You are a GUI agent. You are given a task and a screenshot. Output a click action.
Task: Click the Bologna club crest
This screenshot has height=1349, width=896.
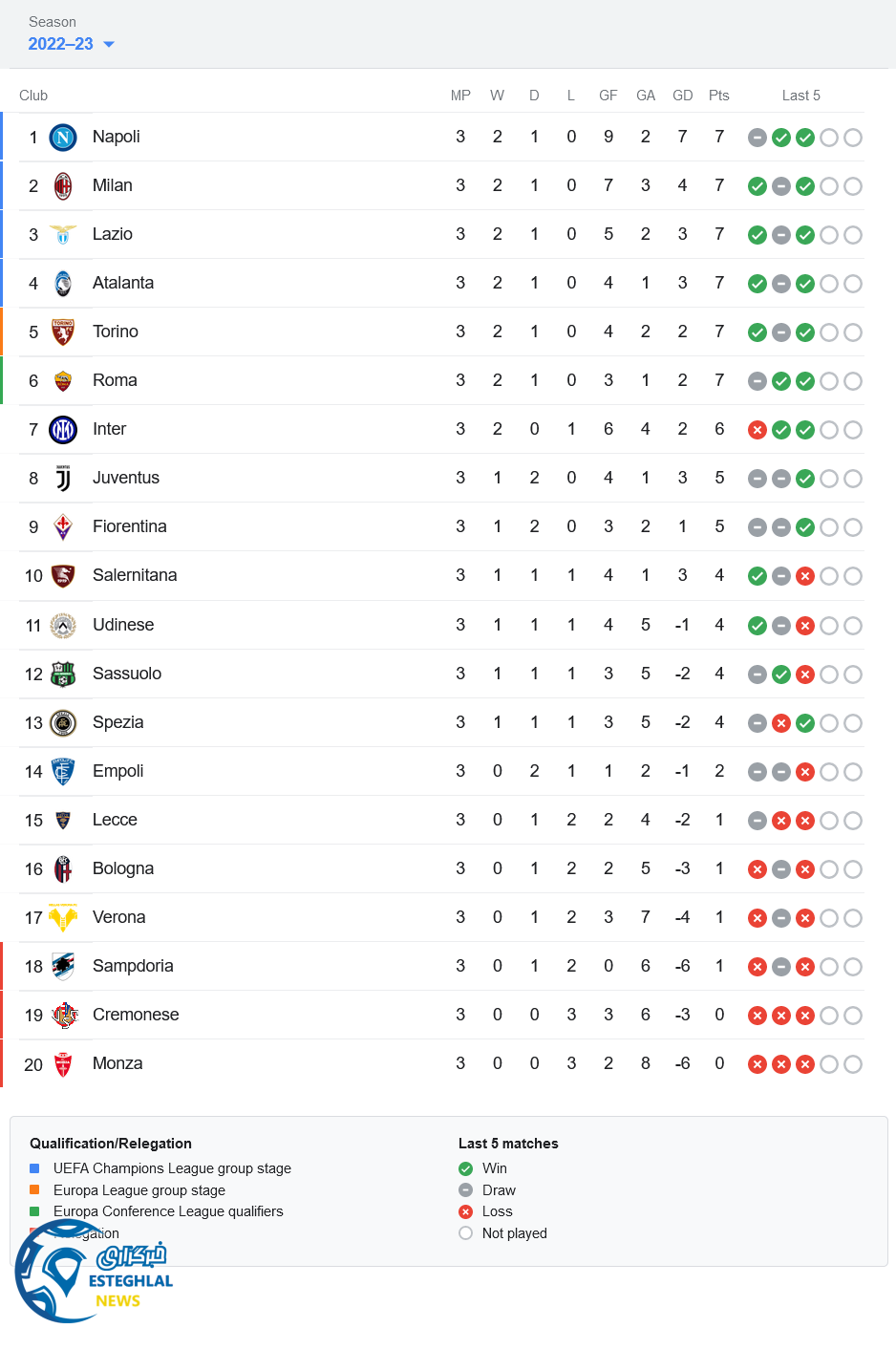pyautogui.click(x=63, y=869)
